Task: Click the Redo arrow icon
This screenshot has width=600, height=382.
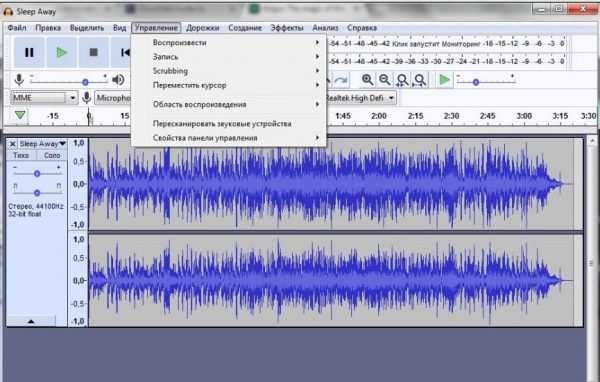Action: [341, 80]
